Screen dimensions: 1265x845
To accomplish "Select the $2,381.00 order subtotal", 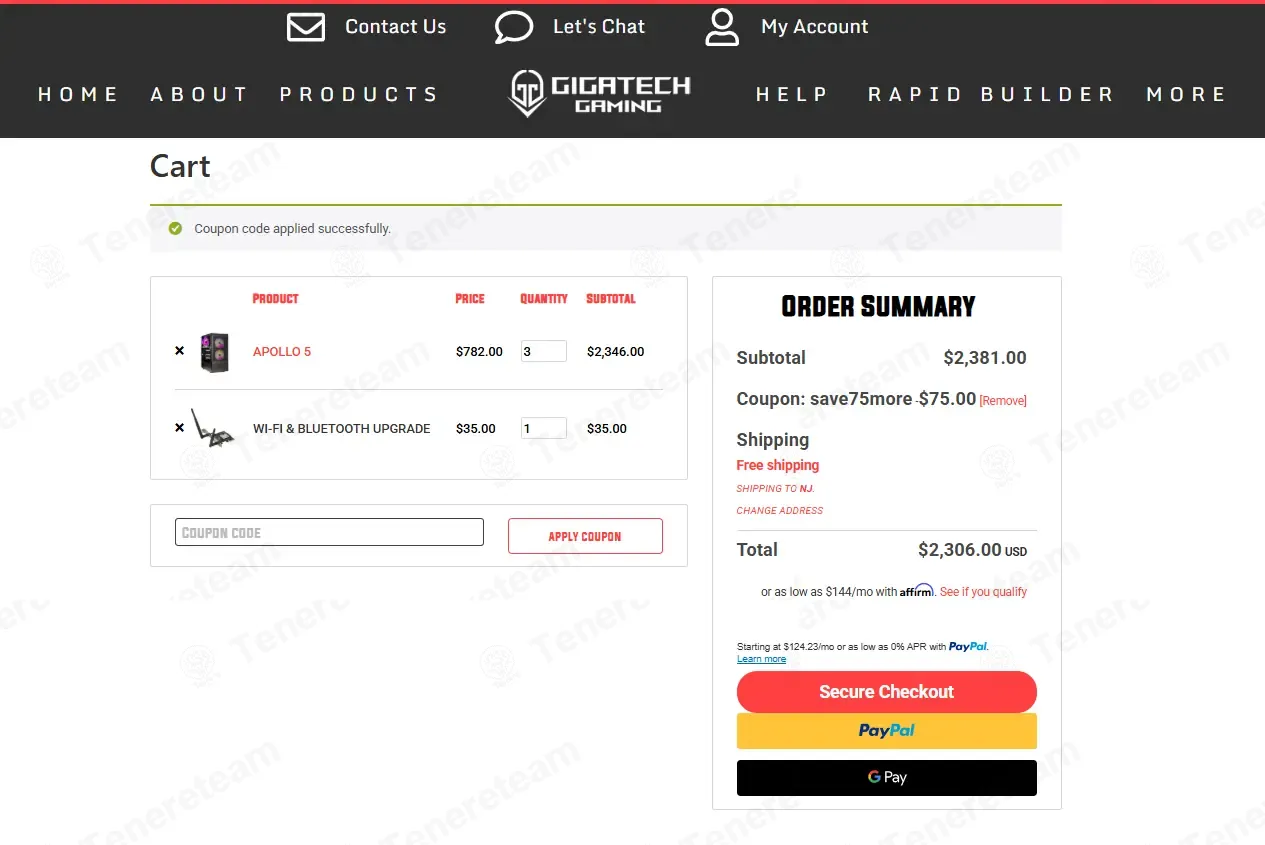I will point(985,358).
